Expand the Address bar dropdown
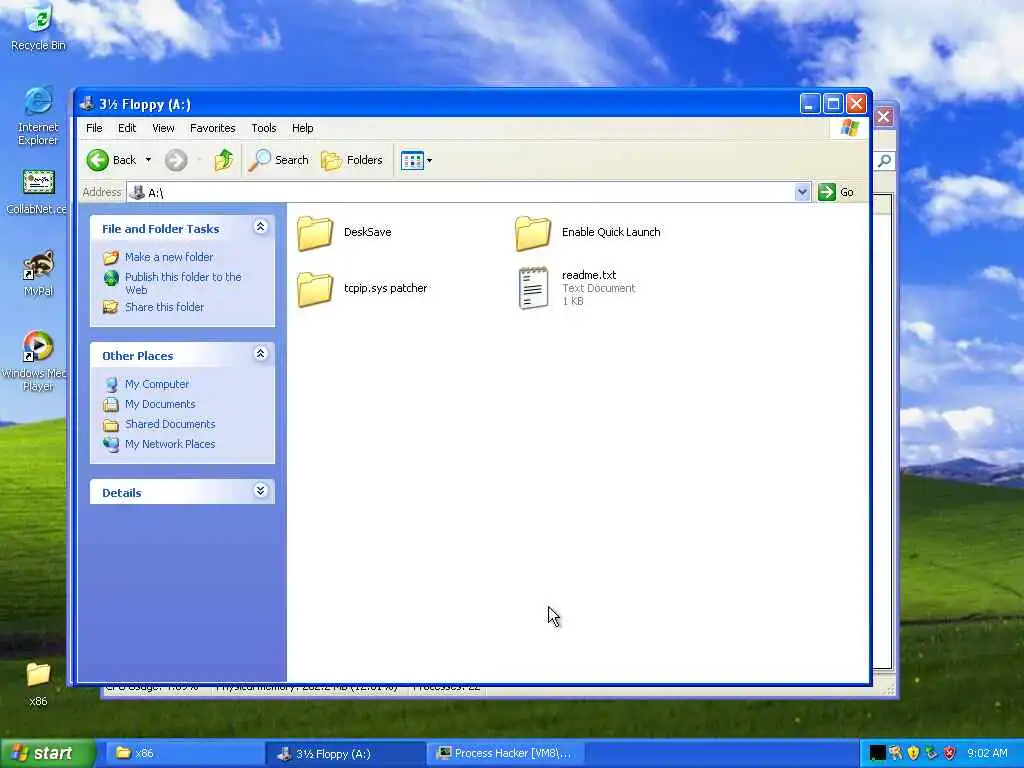 pos(802,192)
